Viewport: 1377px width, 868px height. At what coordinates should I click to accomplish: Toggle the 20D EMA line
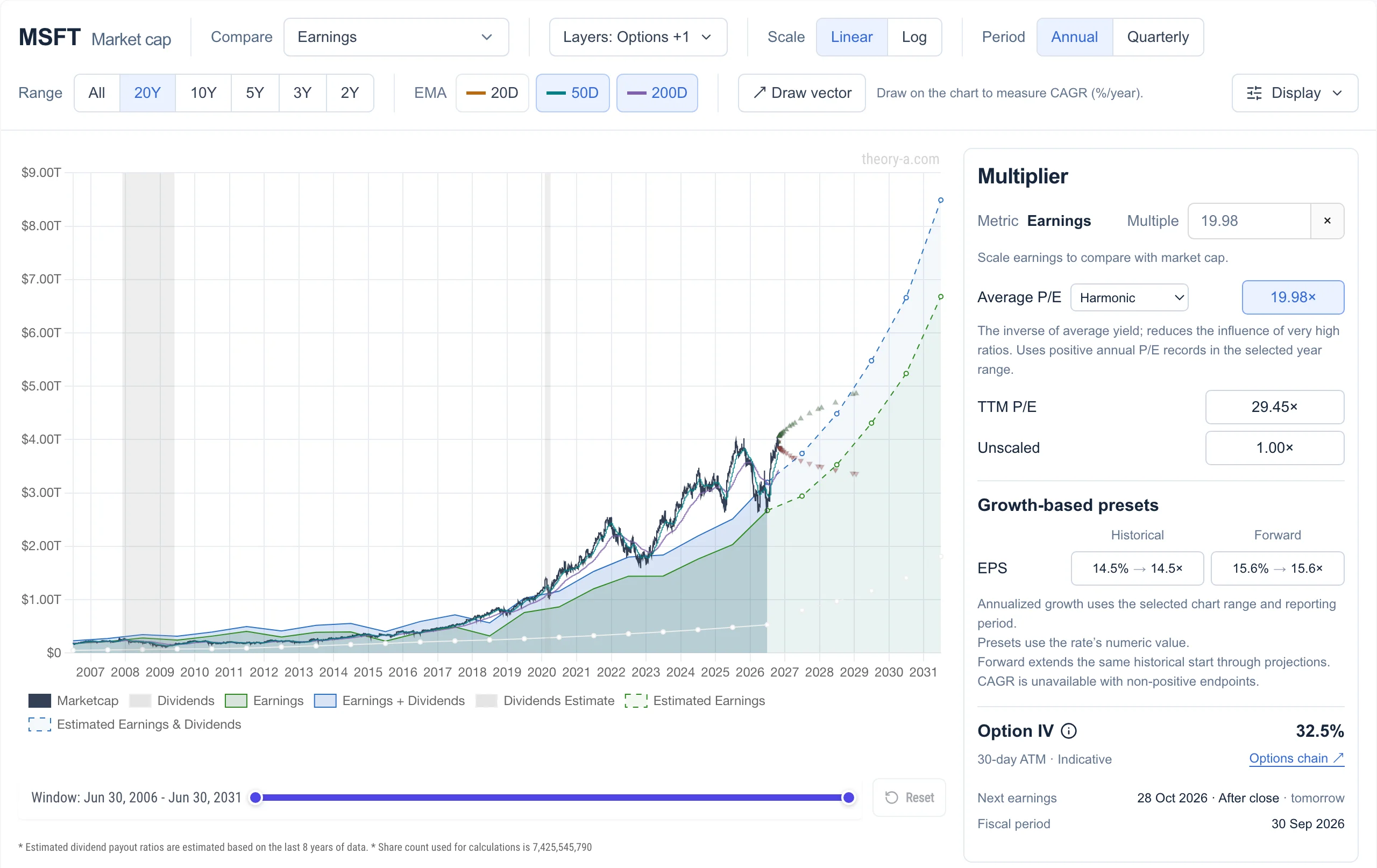(x=492, y=93)
